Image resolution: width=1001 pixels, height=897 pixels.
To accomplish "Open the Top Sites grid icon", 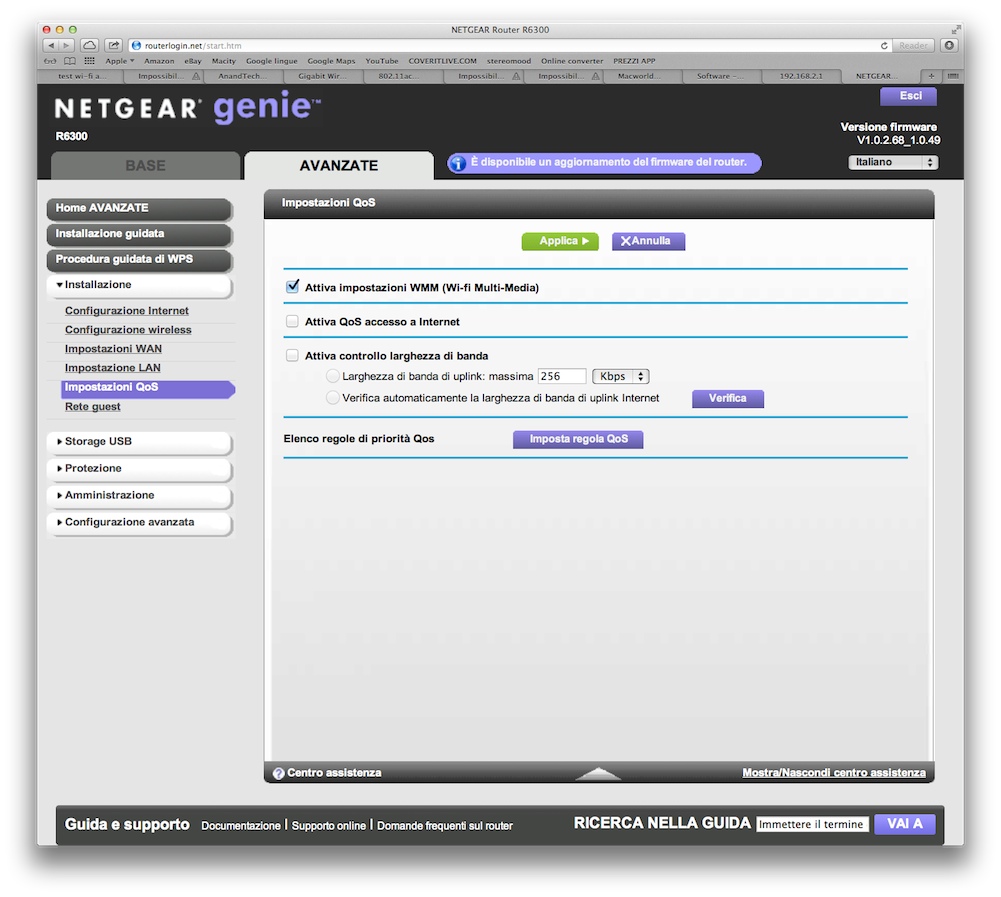I will [89, 61].
